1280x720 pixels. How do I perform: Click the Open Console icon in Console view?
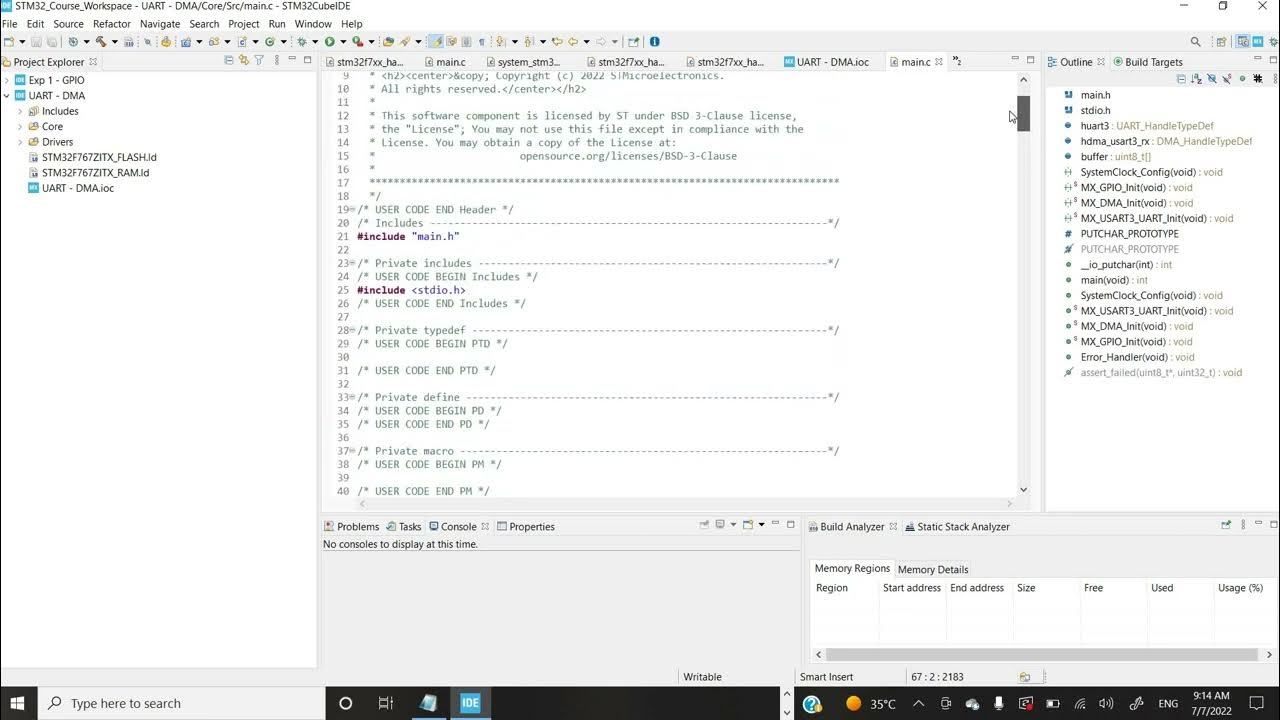[x=748, y=524]
